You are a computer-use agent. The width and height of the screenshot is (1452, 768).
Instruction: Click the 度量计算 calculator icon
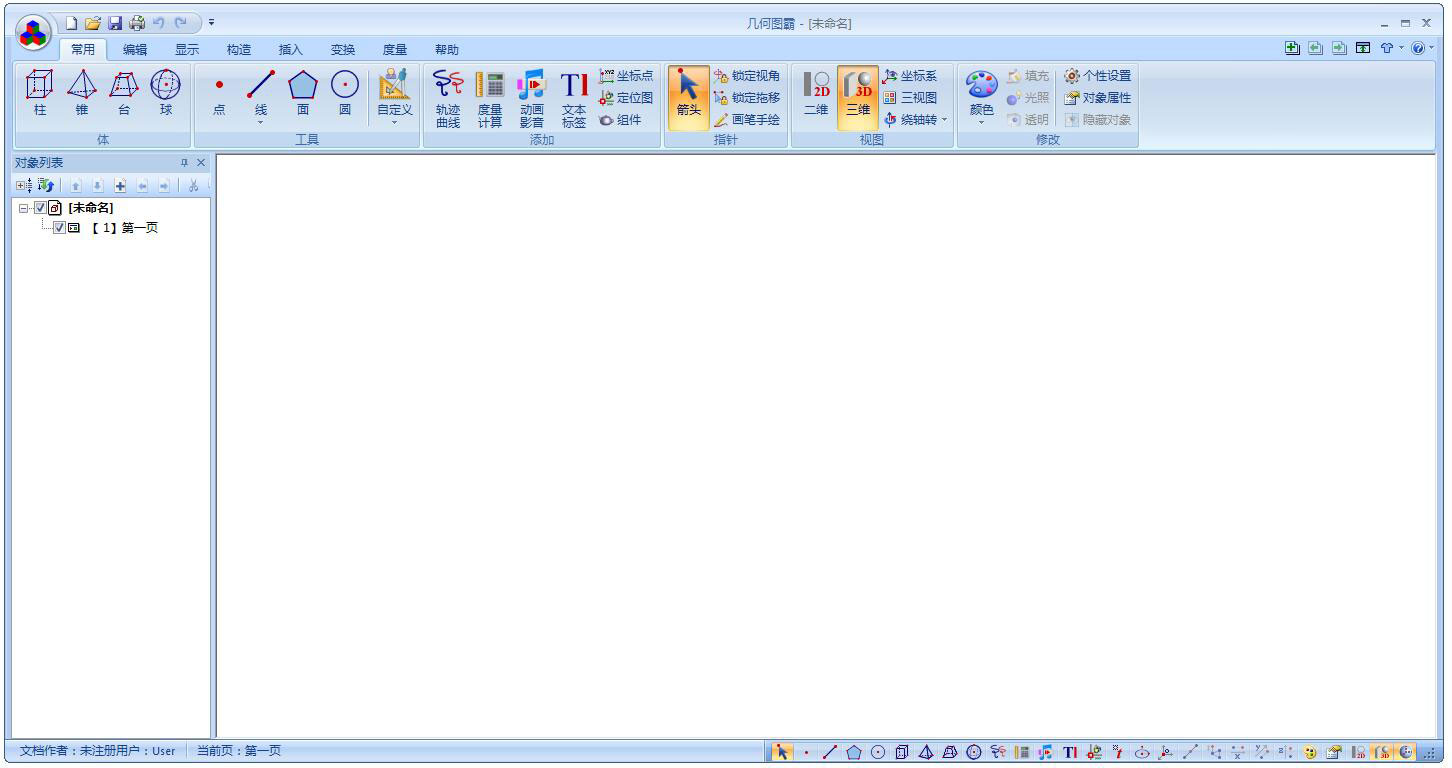(x=490, y=98)
